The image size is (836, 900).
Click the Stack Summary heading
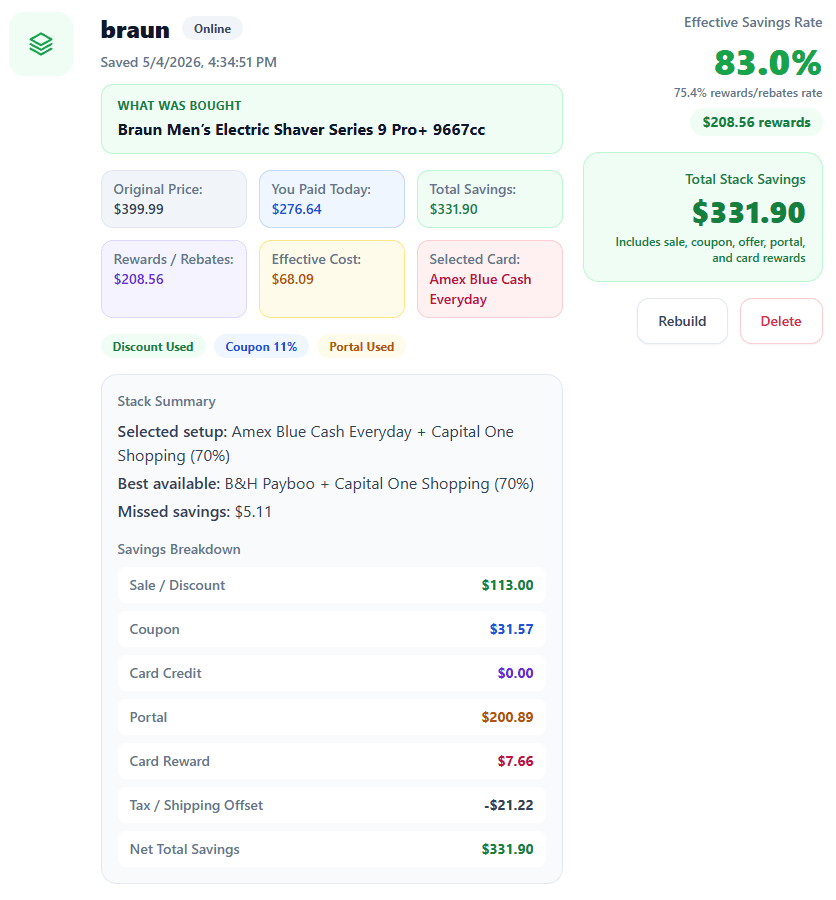tap(167, 401)
